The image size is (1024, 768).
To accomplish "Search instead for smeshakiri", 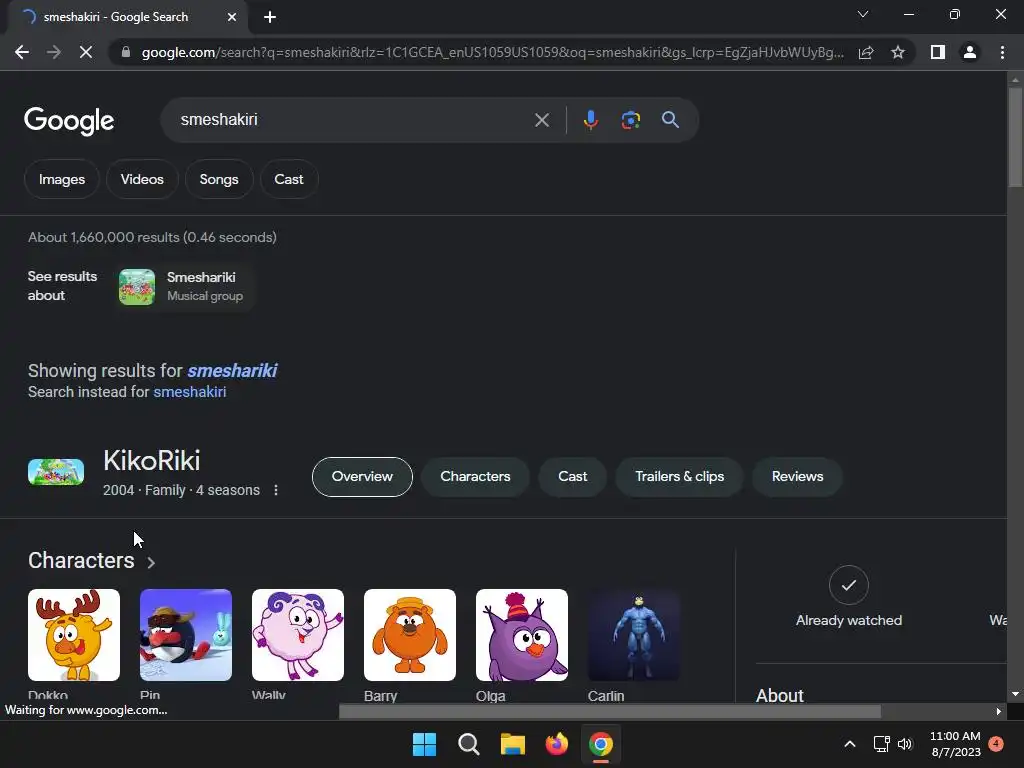I will (189, 392).
